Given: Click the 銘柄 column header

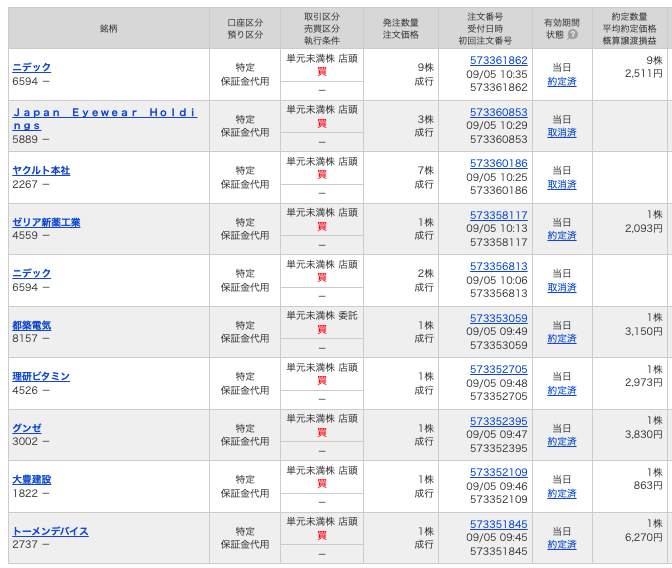Looking at the screenshot, I should 109,28.
